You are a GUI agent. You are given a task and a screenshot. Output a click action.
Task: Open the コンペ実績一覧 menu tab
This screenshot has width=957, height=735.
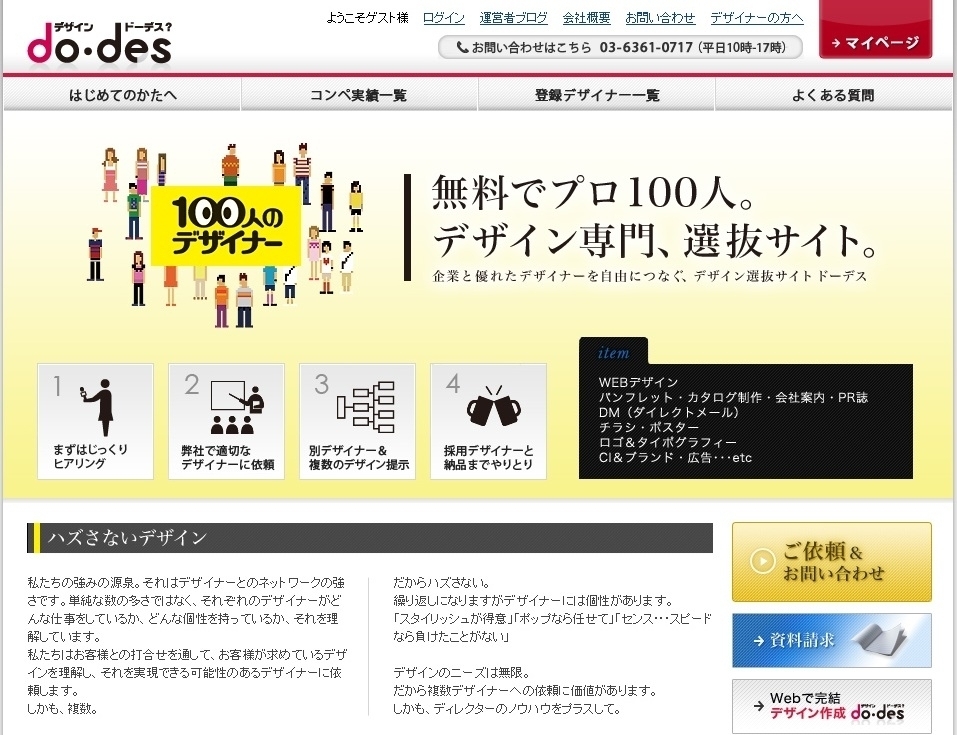tap(359, 95)
